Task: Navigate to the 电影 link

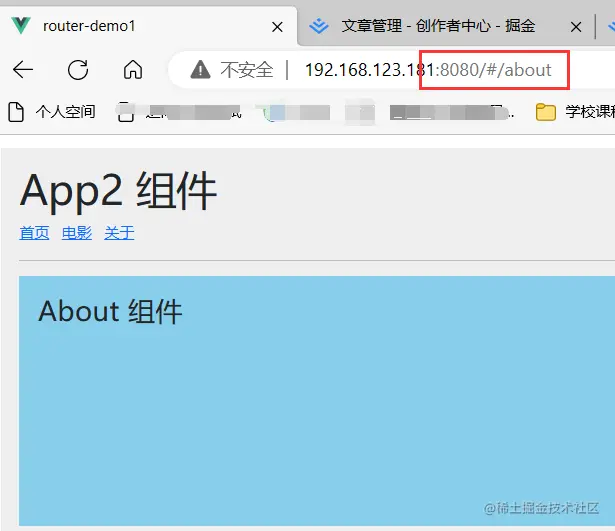Action: 77,233
